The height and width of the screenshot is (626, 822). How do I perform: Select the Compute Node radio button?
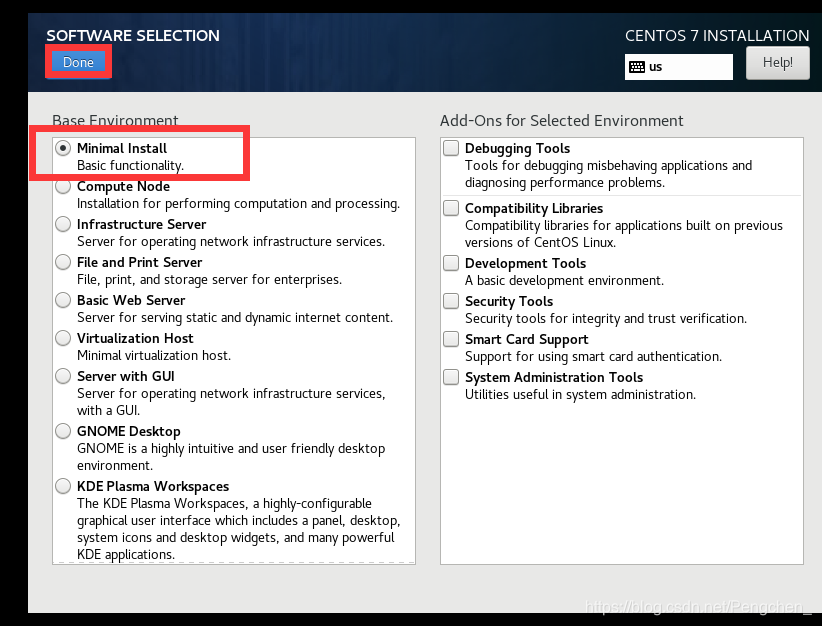63,186
